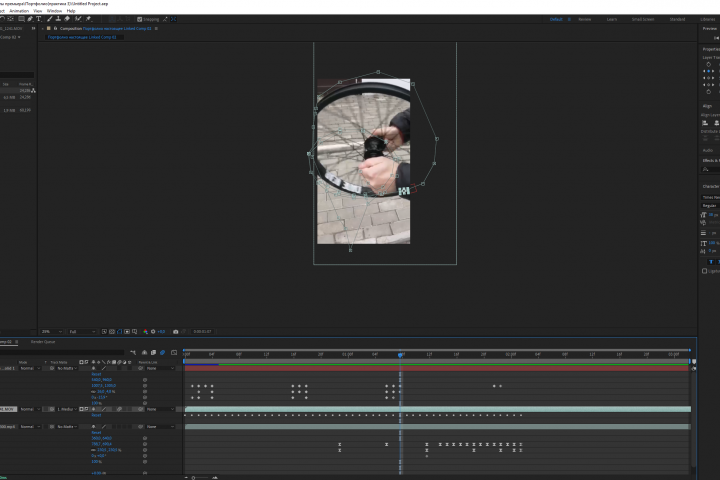Switch to the Review workspace
This screenshot has width=720, height=480.
pos(585,19)
